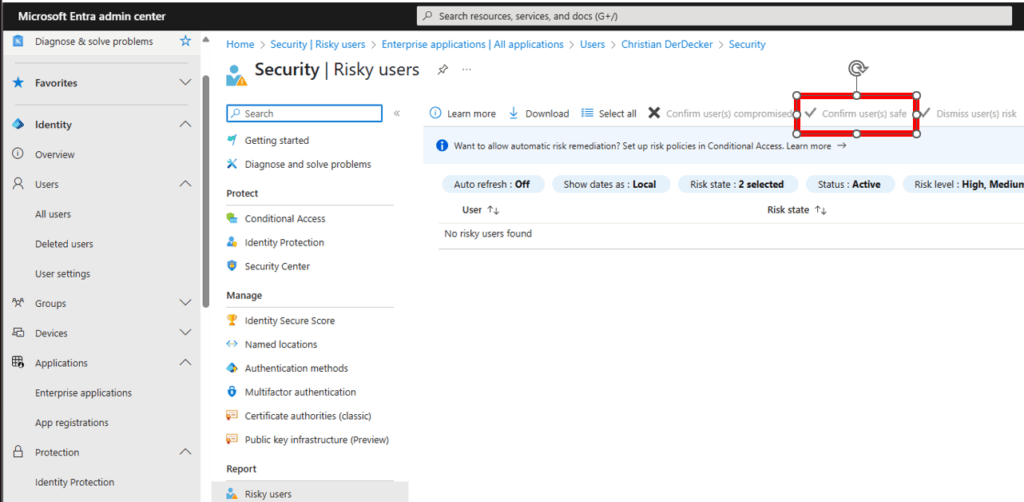The height and width of the screenshot is (502, 1024).
Task: Click Confirm user(s) safe
Action: 856,114
